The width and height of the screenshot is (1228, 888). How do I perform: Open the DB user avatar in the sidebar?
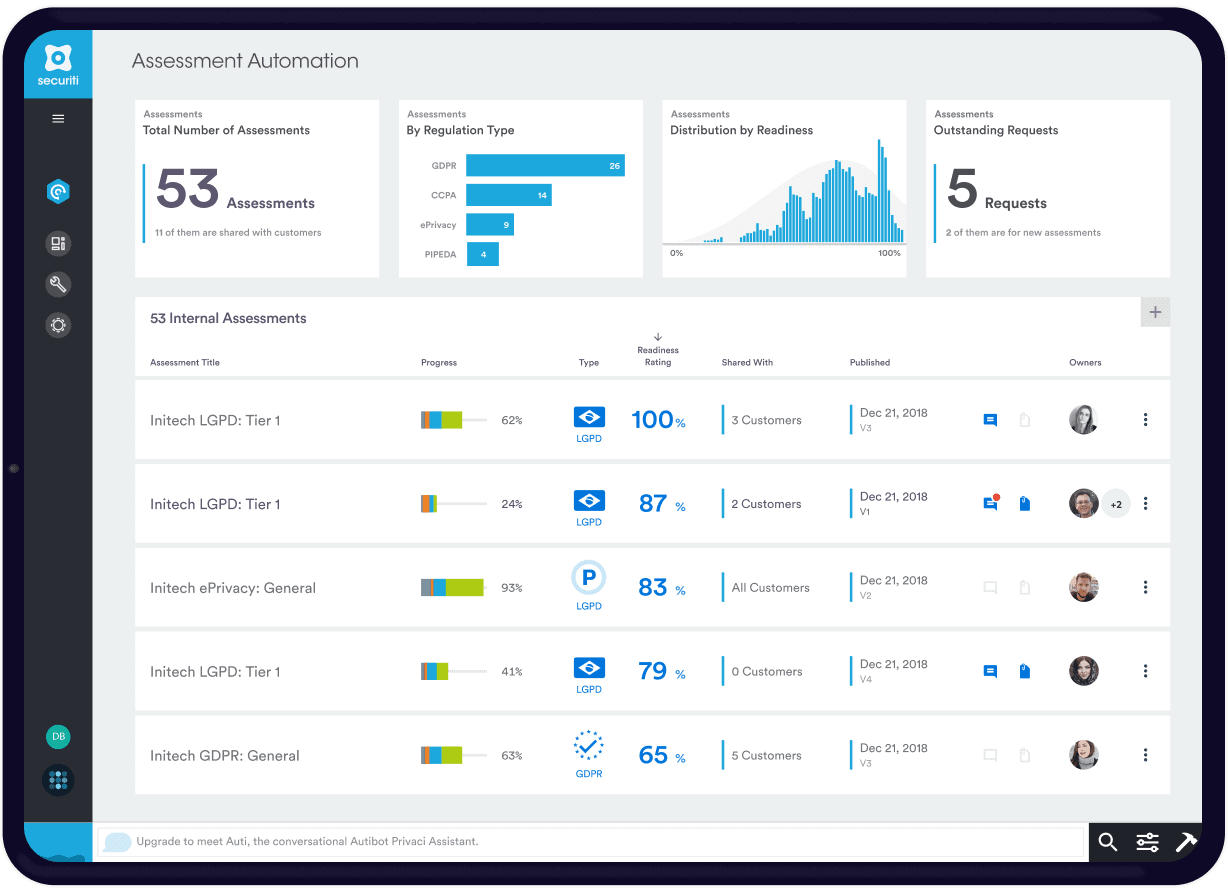57,736
